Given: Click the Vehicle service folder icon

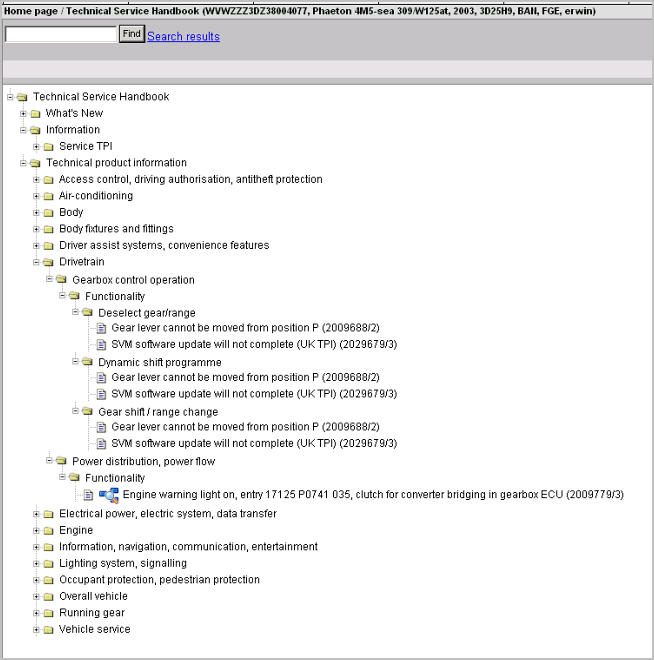Looking at the screenshot, I should pos(49,630).
